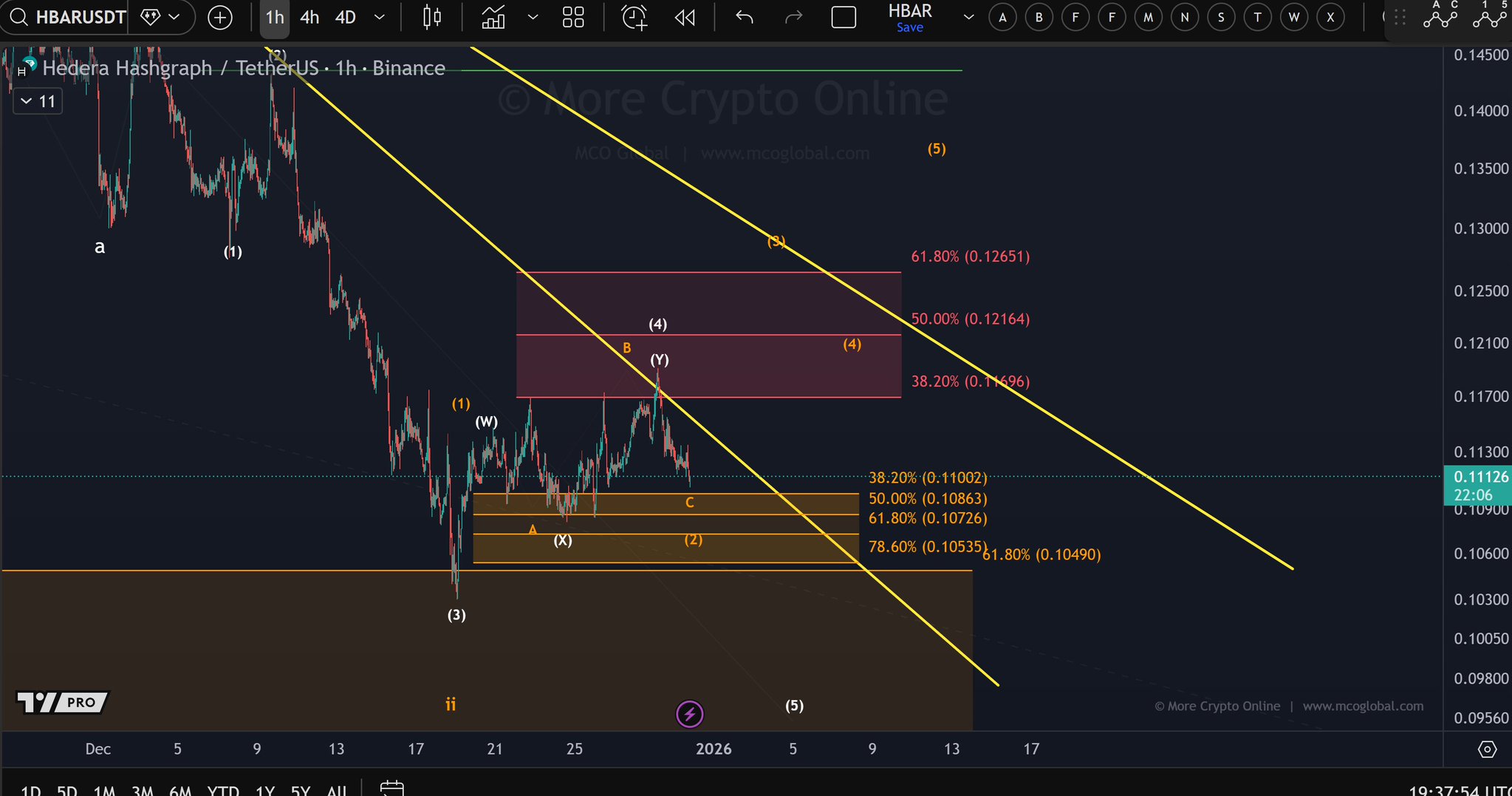The height and width of the screenshot is (796, 1512).
Task: Open chart settings gear icon
Action: [1487, 749]
